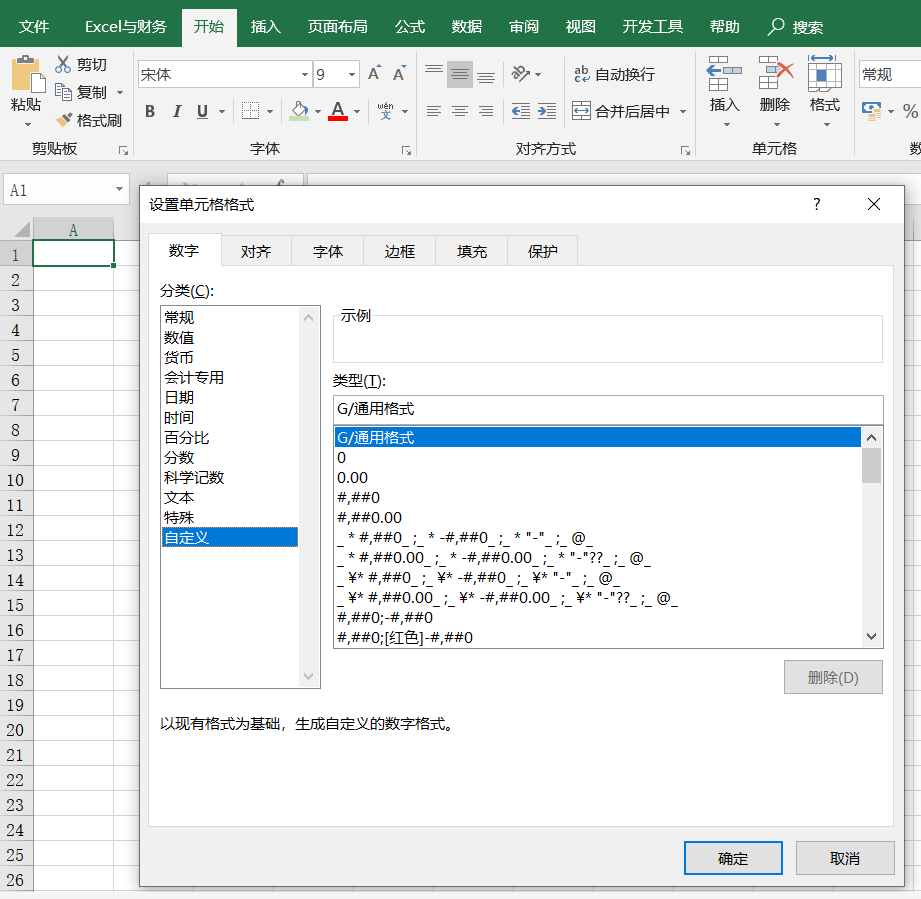Expand underline style dropdown arrow

pyautogui.click(x=222, y=111)
